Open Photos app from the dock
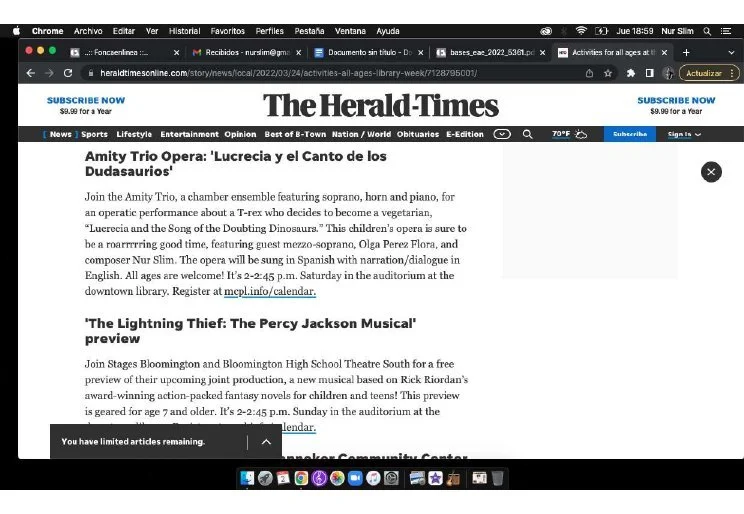Screen dimensions: 744x514 (337, 478)
